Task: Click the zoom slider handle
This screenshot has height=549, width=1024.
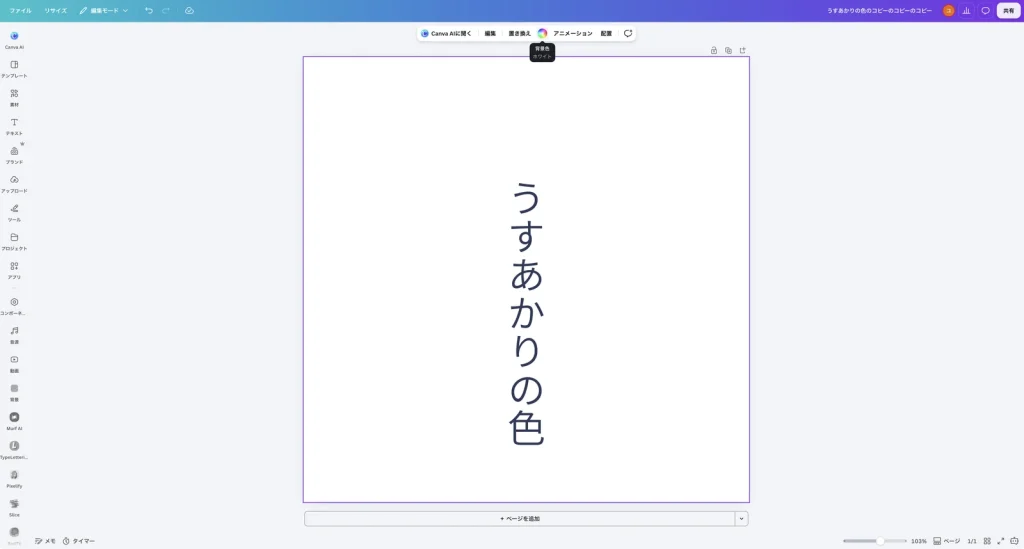Action: tap(880, 541)
